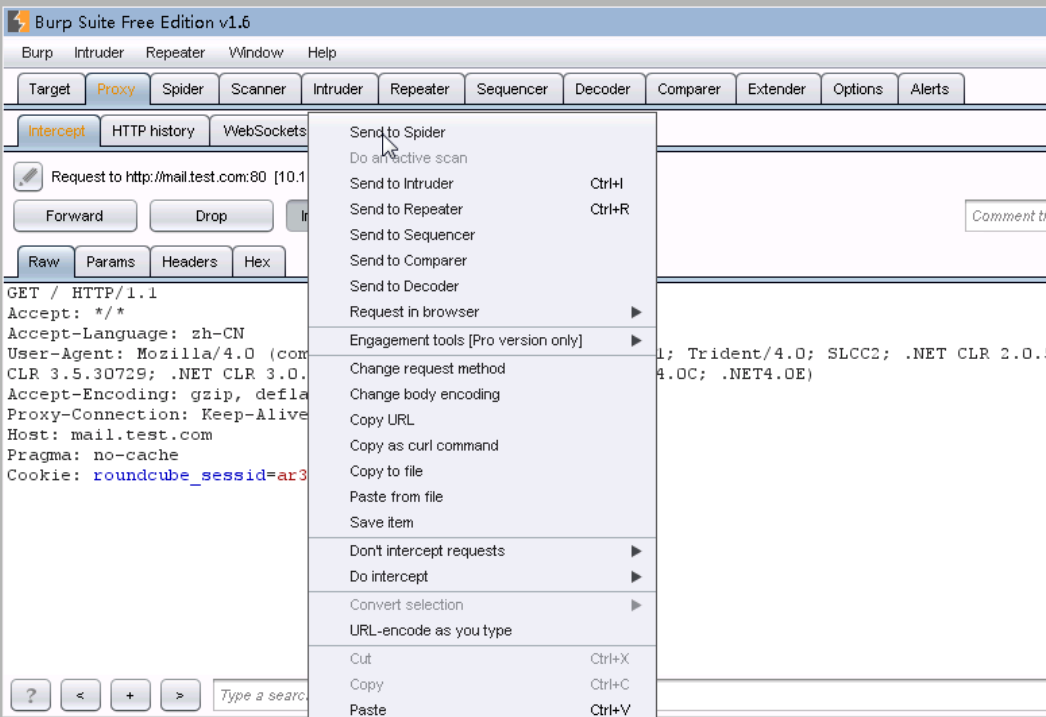This screenshot has width=1046, height=717.
Task: Select Copy URL from context menu
Action: [482, 420]
